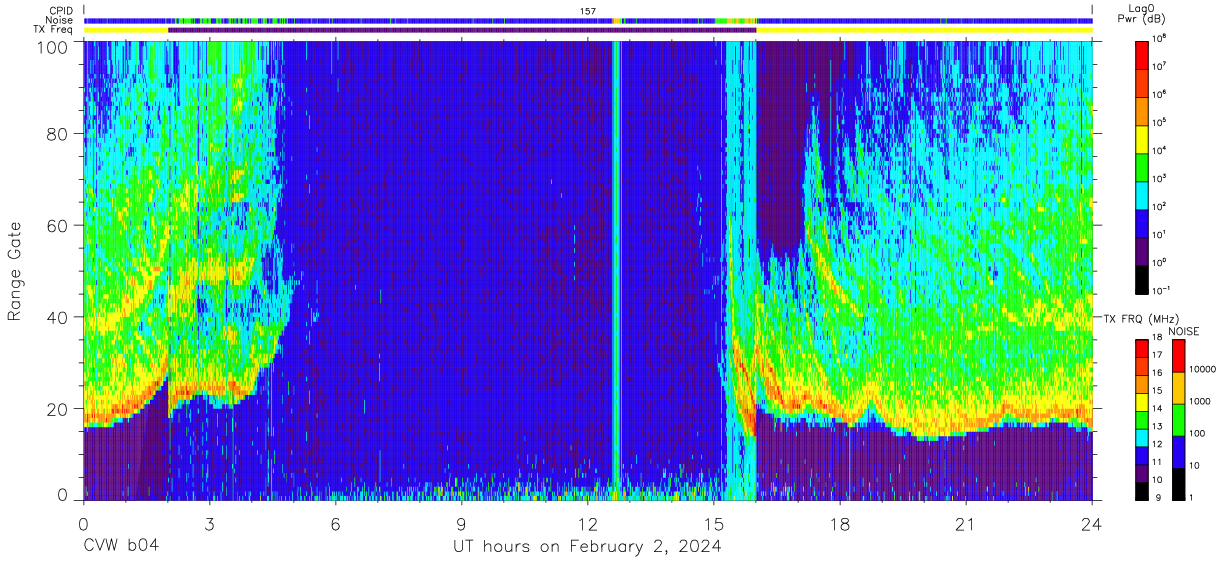Click the purple section of TX Freq strip
Viewport: 1228px width, 567px height.
(462, 30)
